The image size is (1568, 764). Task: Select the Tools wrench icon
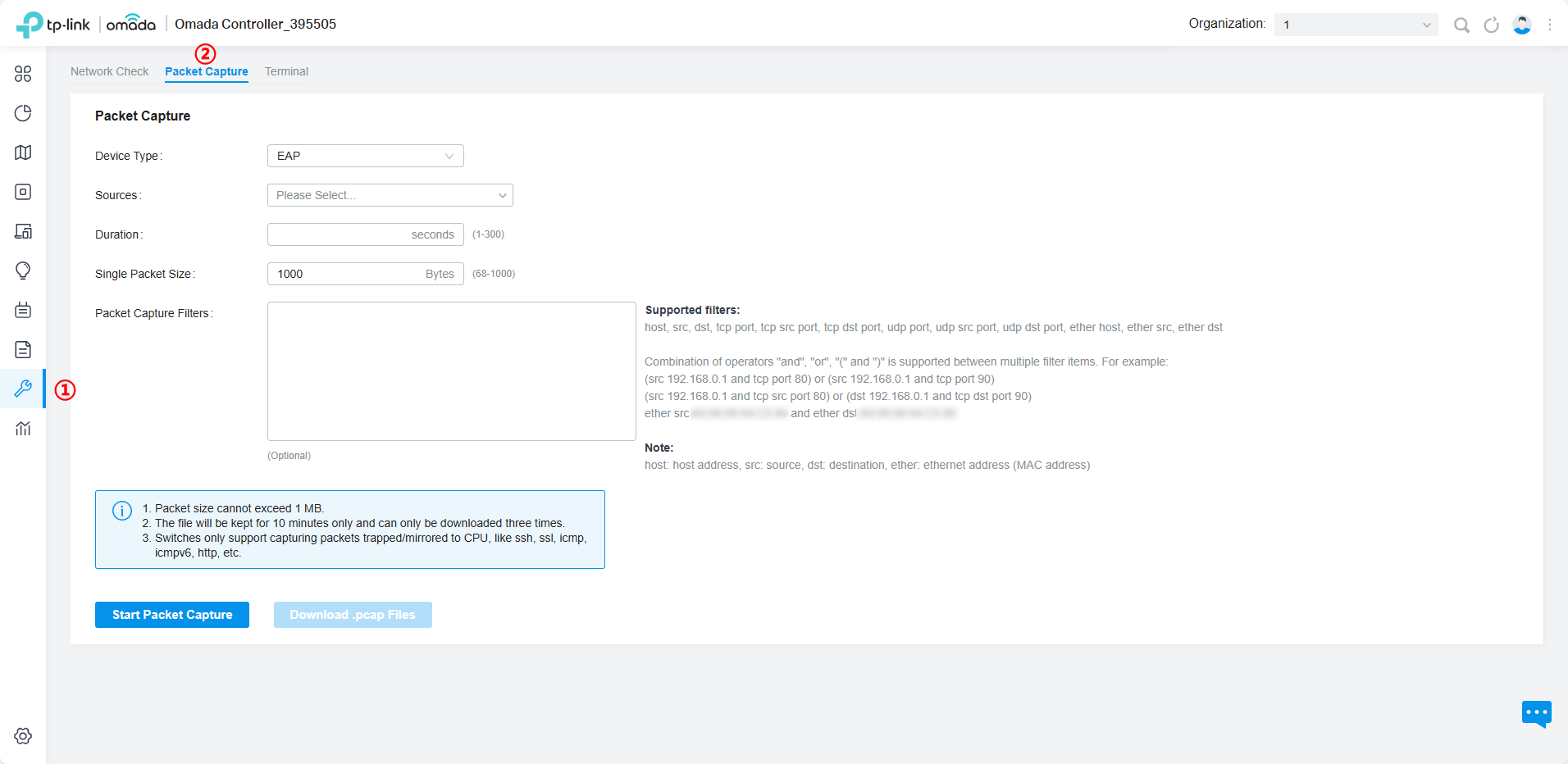pos(23,389)
